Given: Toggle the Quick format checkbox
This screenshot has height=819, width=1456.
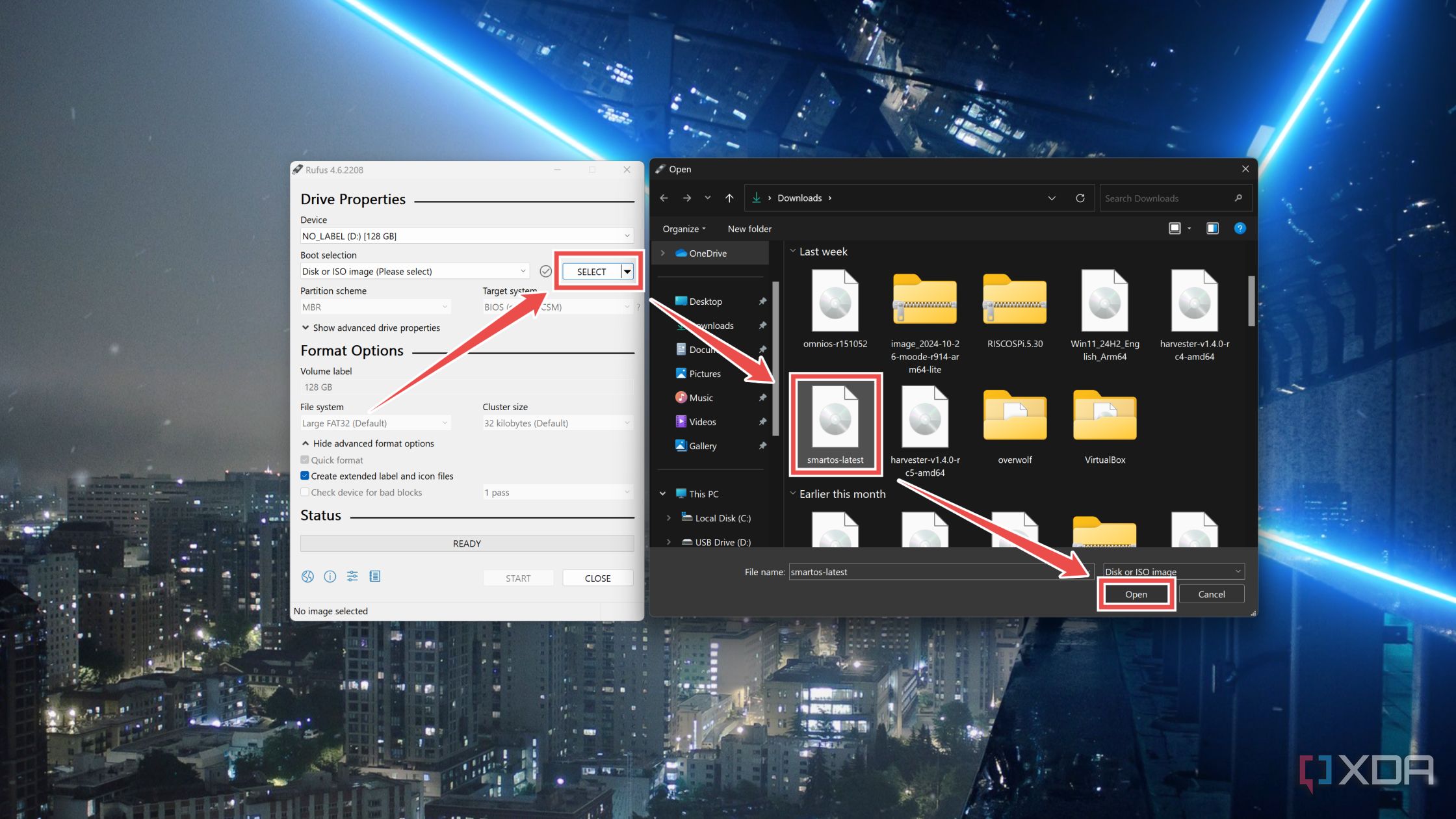Looking at the screenshot, I should coord(304,460).
